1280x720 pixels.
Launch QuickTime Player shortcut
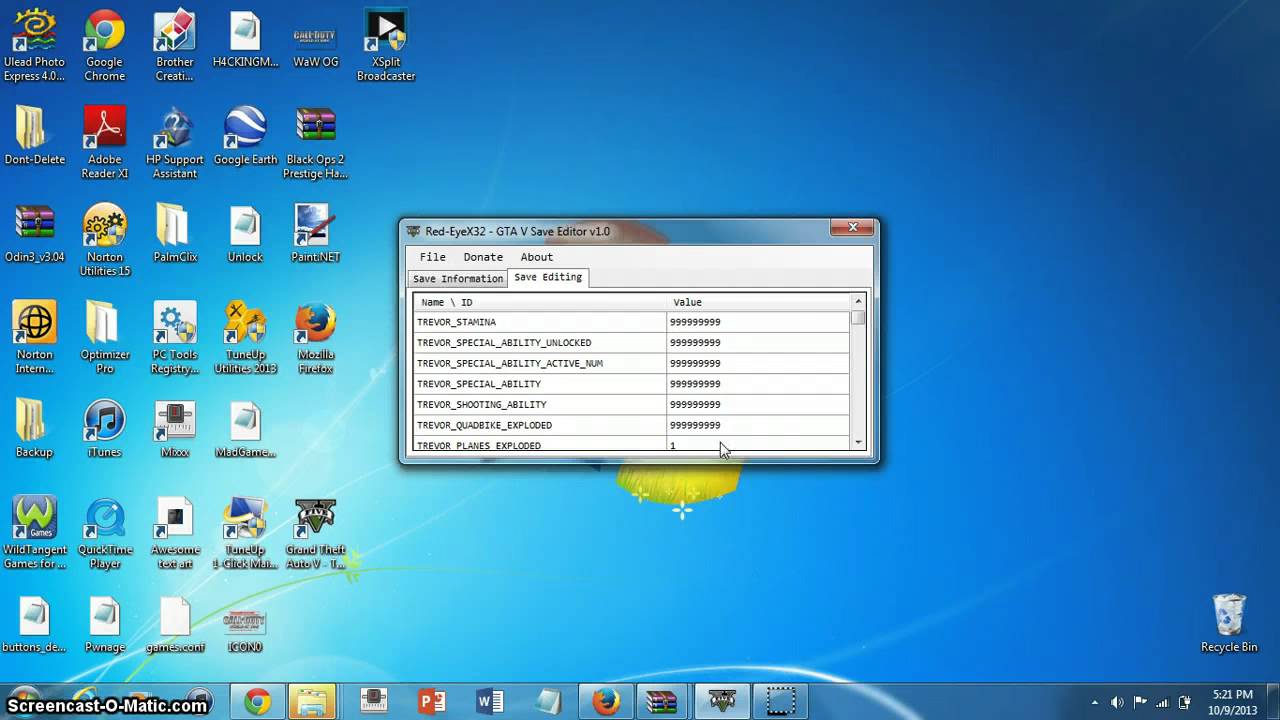104,532
